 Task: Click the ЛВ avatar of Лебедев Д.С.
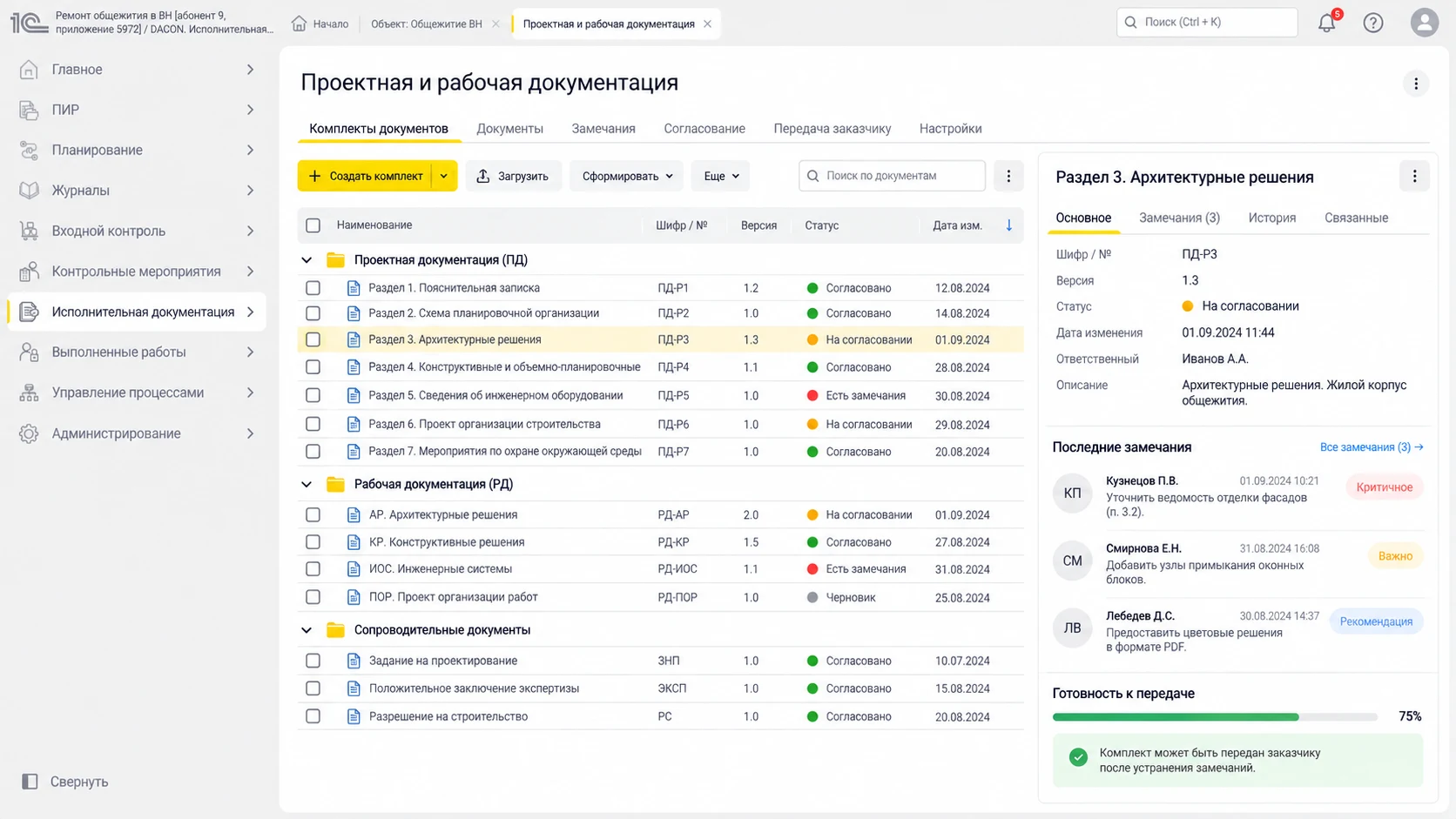point(1073,628)
